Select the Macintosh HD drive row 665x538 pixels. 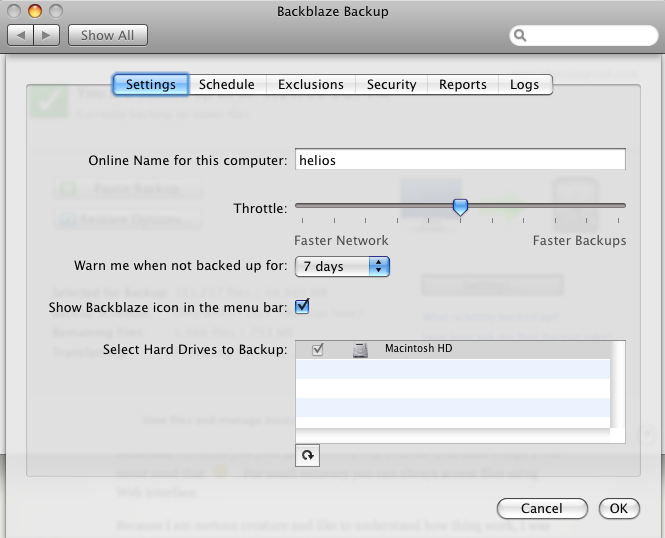pos(453,350)
